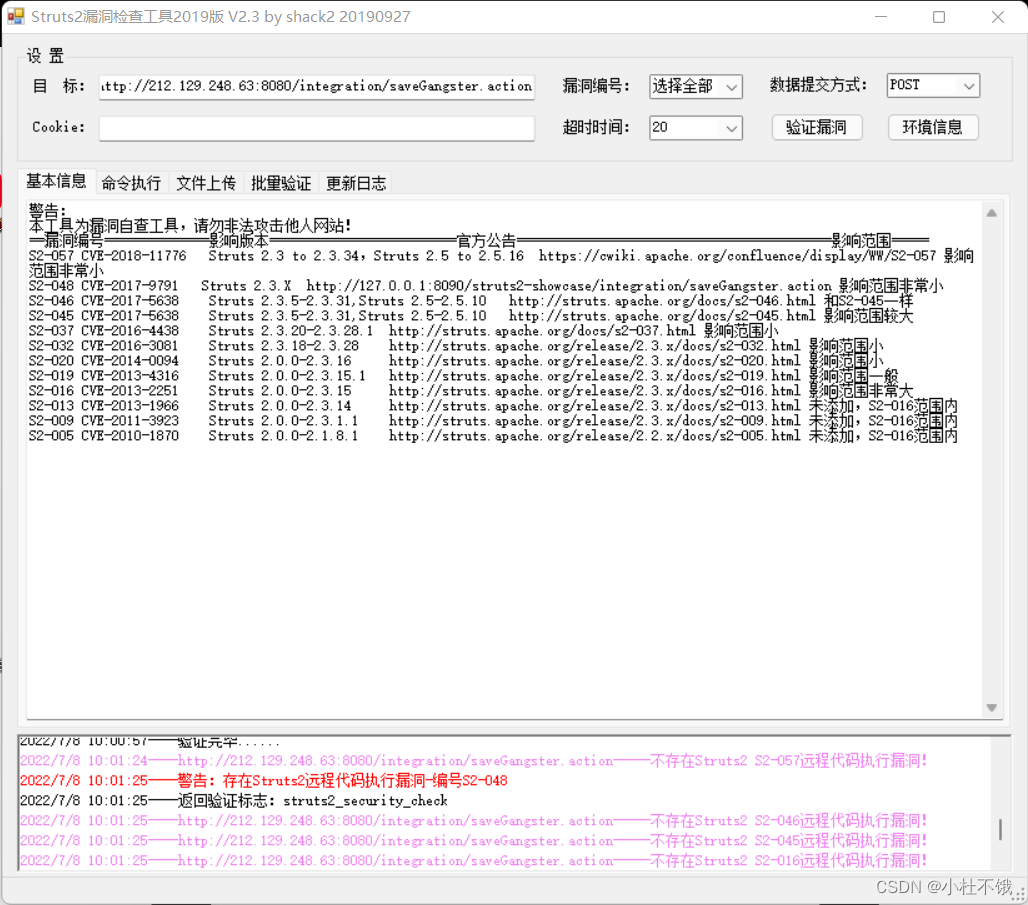Click the log line about S2-045
Screen dimensions: 1028x905
point(473,841)
